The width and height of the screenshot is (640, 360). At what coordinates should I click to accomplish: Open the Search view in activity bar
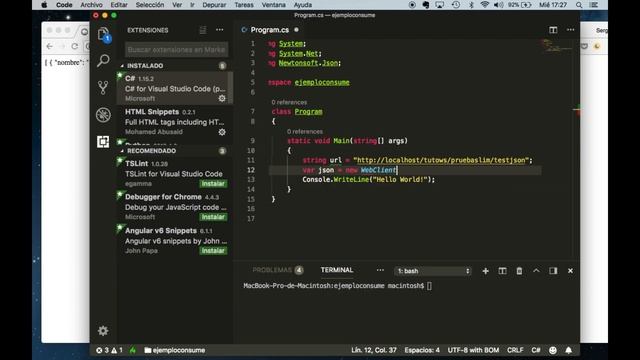(x=103, y=60)
